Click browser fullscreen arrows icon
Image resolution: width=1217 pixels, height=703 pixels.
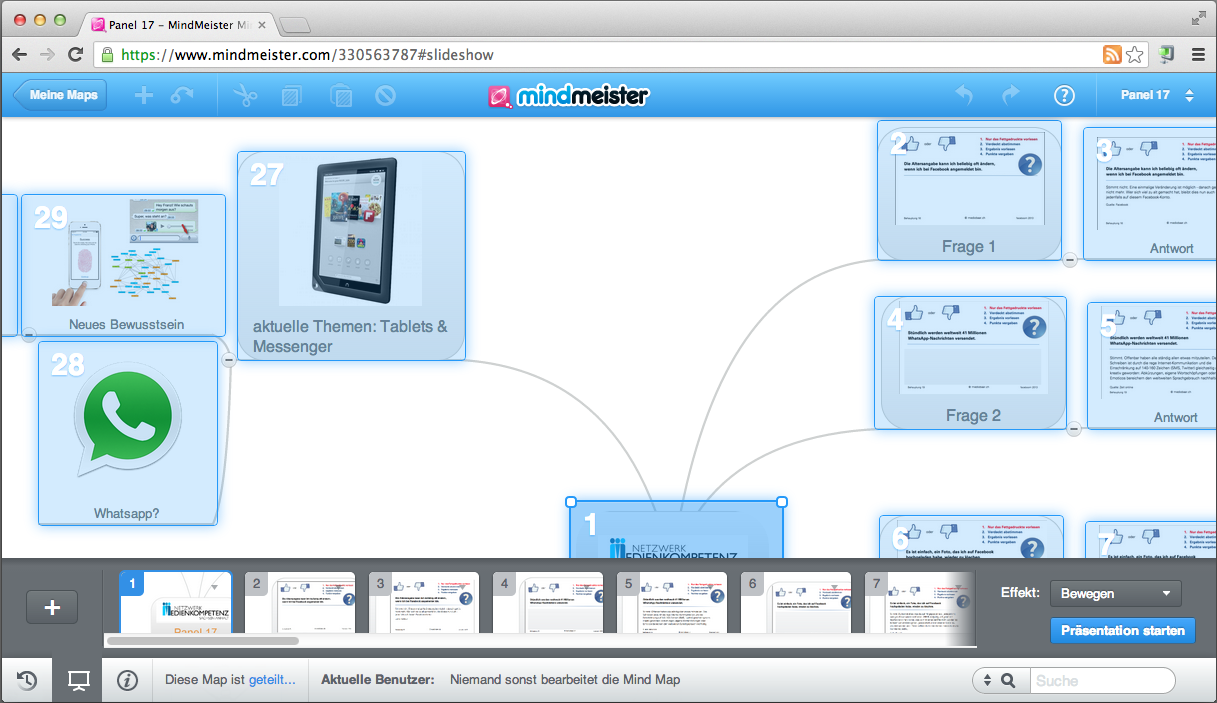pos(1199,16)
